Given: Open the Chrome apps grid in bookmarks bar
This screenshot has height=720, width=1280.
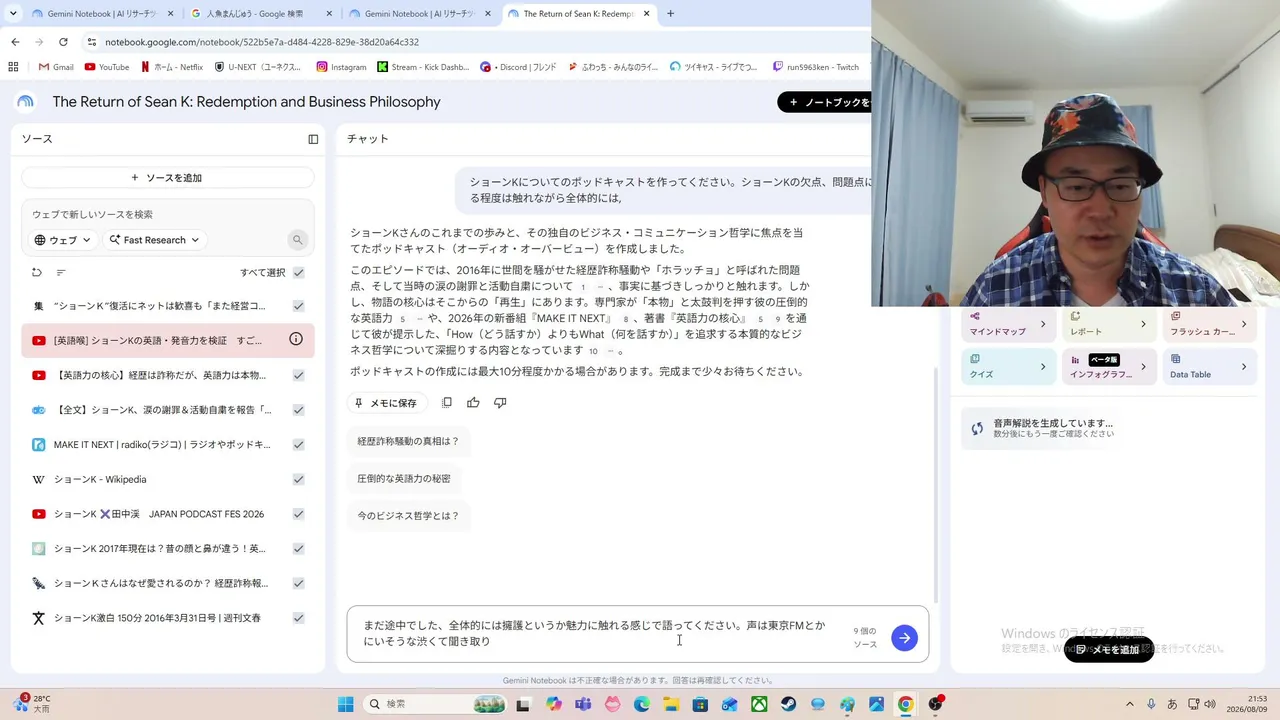Looking at the screenshot, I should [13, 67].
